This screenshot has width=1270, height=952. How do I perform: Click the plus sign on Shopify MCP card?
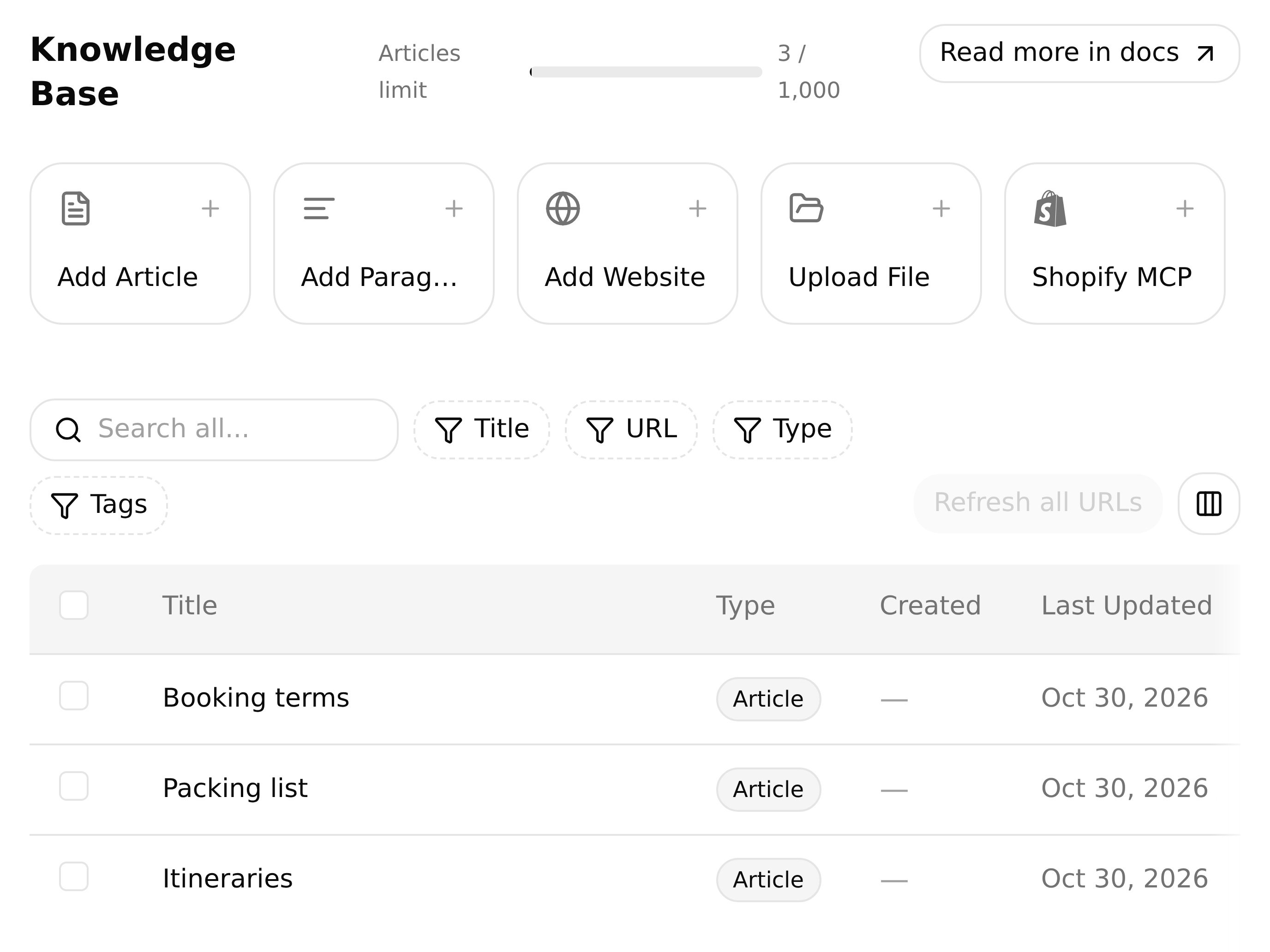[1185, 208]
